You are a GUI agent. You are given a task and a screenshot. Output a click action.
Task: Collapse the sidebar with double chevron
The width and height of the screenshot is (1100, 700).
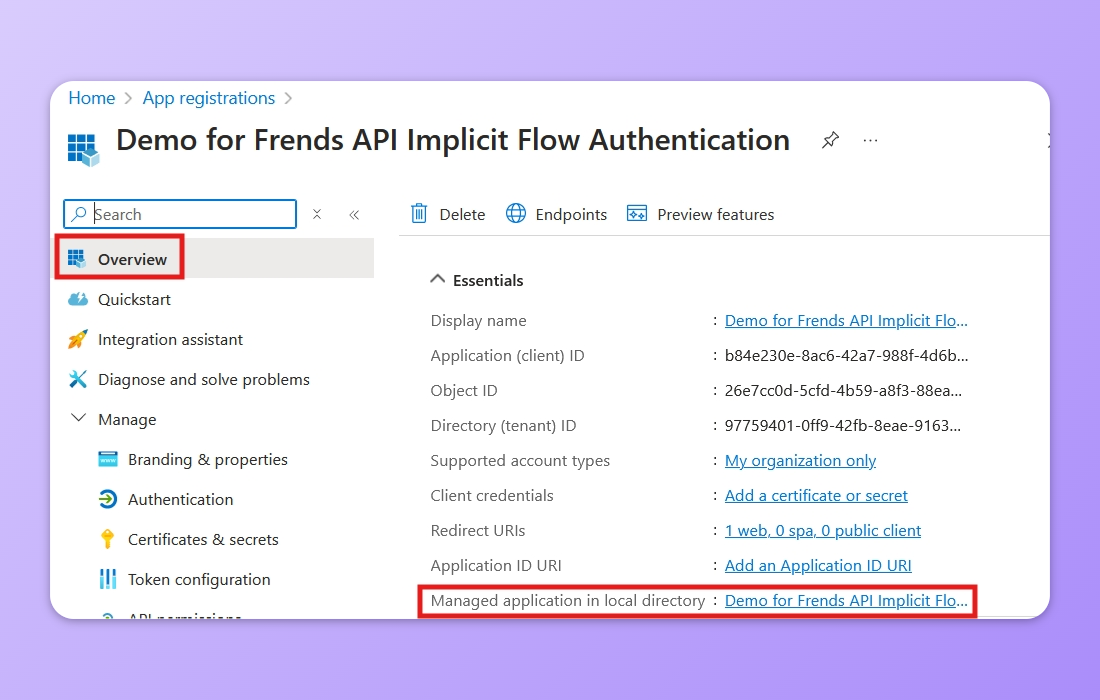click(354, 215)
